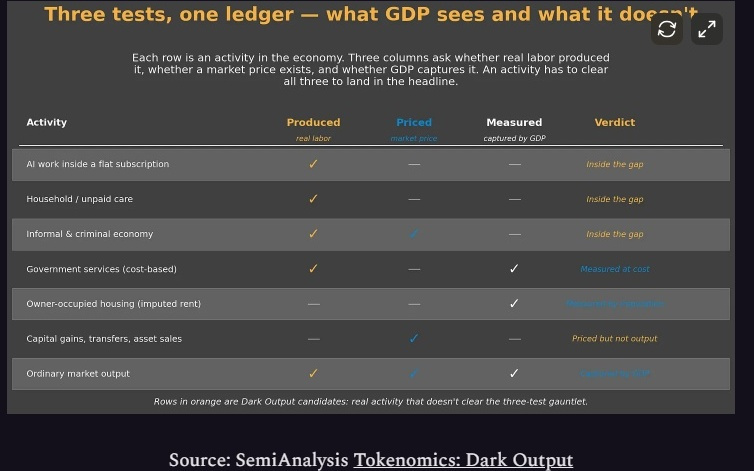Select the AI work inside a flat subscription row
Viewport: 754px width, 471px height.
(371, 165)
